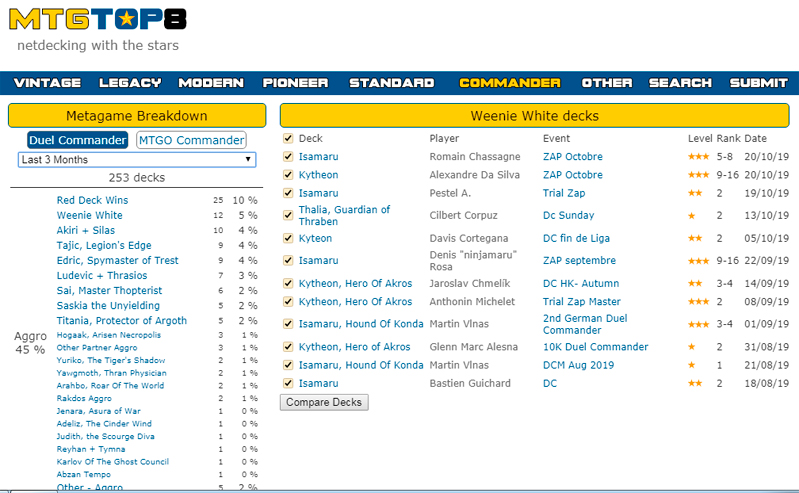Image resolution: width=799 pixels, height=493 pixels.
Task: View Arahbo, Roar Of The World decks
Action: pos(111,386)
